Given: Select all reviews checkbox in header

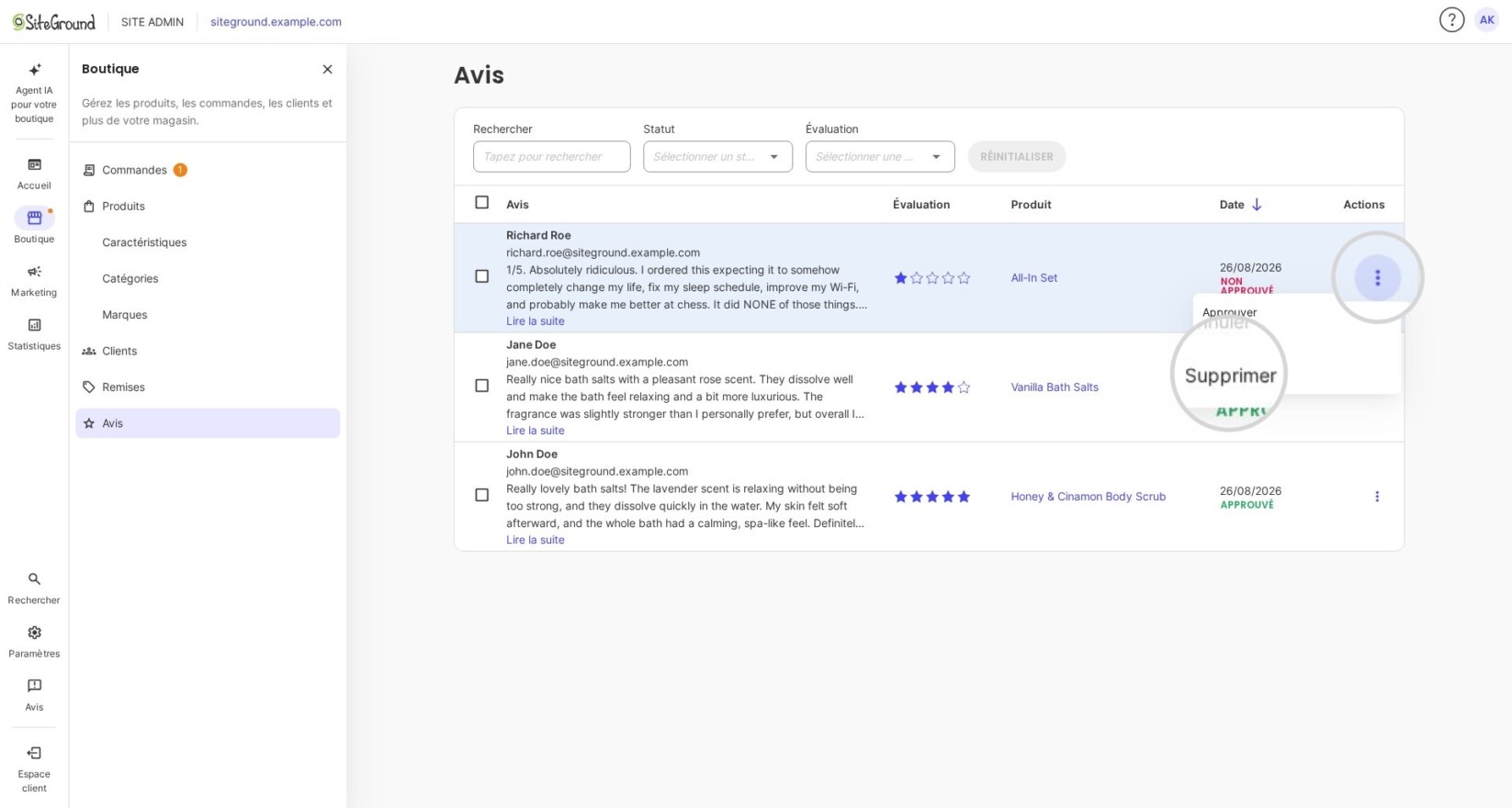Looking at the screenshot, I should (x=481, y=203).
